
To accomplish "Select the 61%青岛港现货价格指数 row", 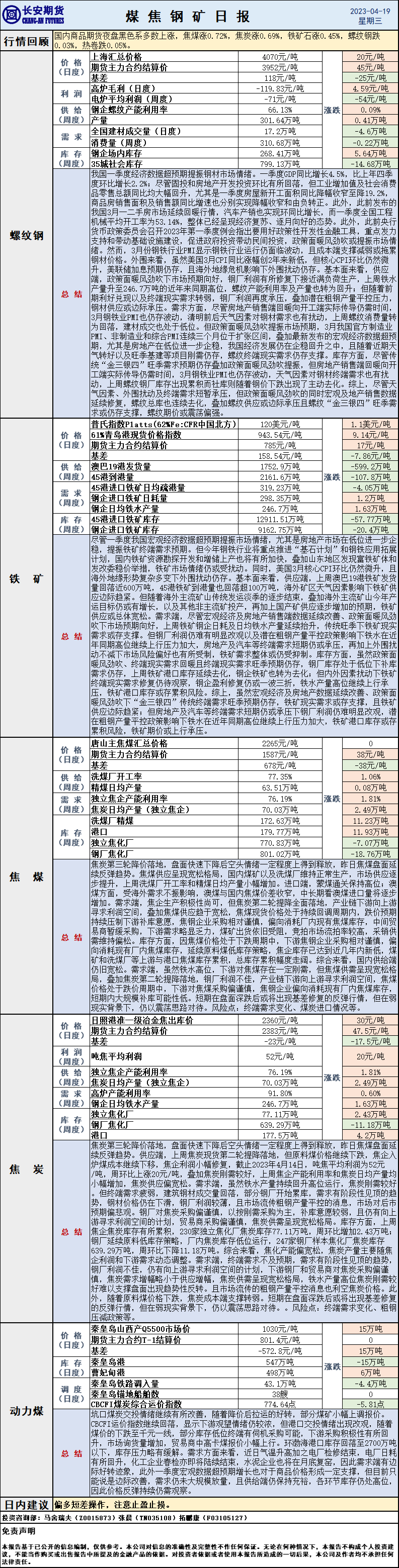I will 136,435.
